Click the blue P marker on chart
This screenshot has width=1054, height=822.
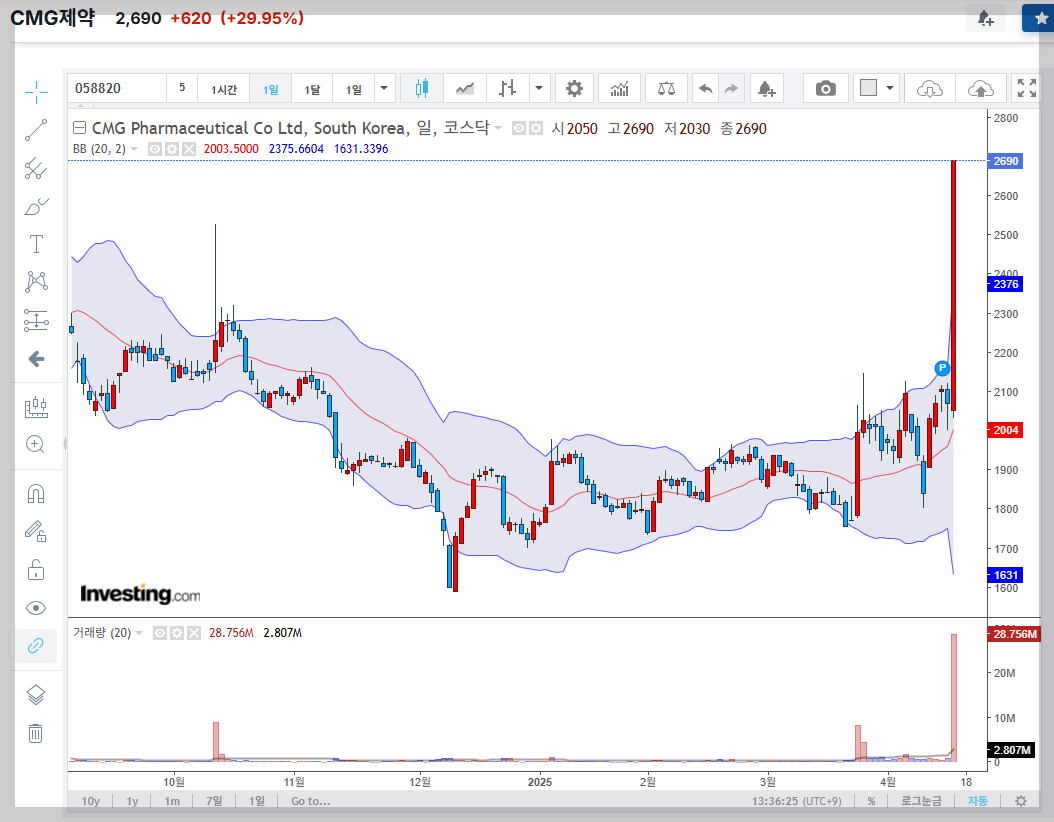[942, 368]
